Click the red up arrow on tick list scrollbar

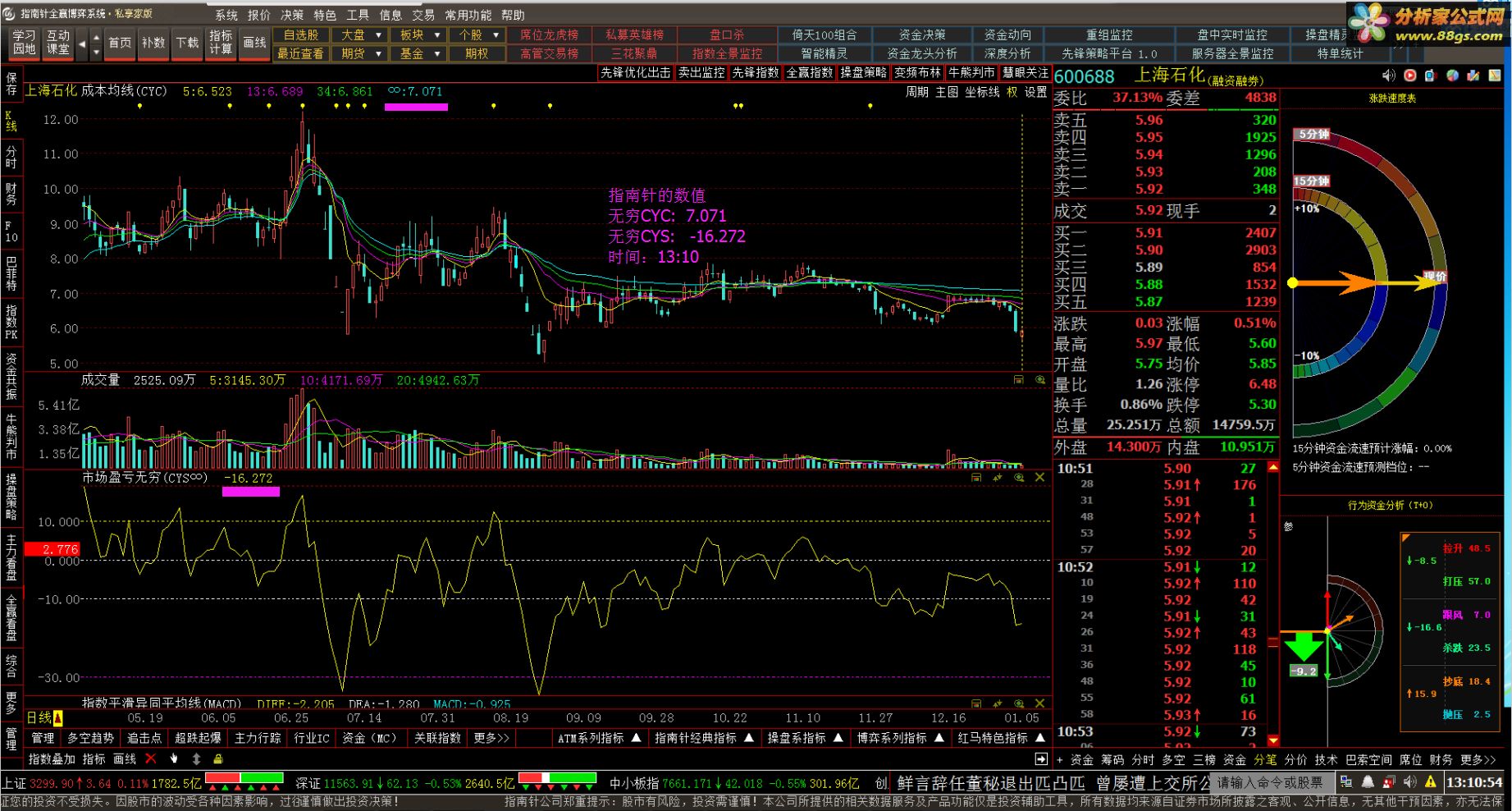click(1273, 467)
